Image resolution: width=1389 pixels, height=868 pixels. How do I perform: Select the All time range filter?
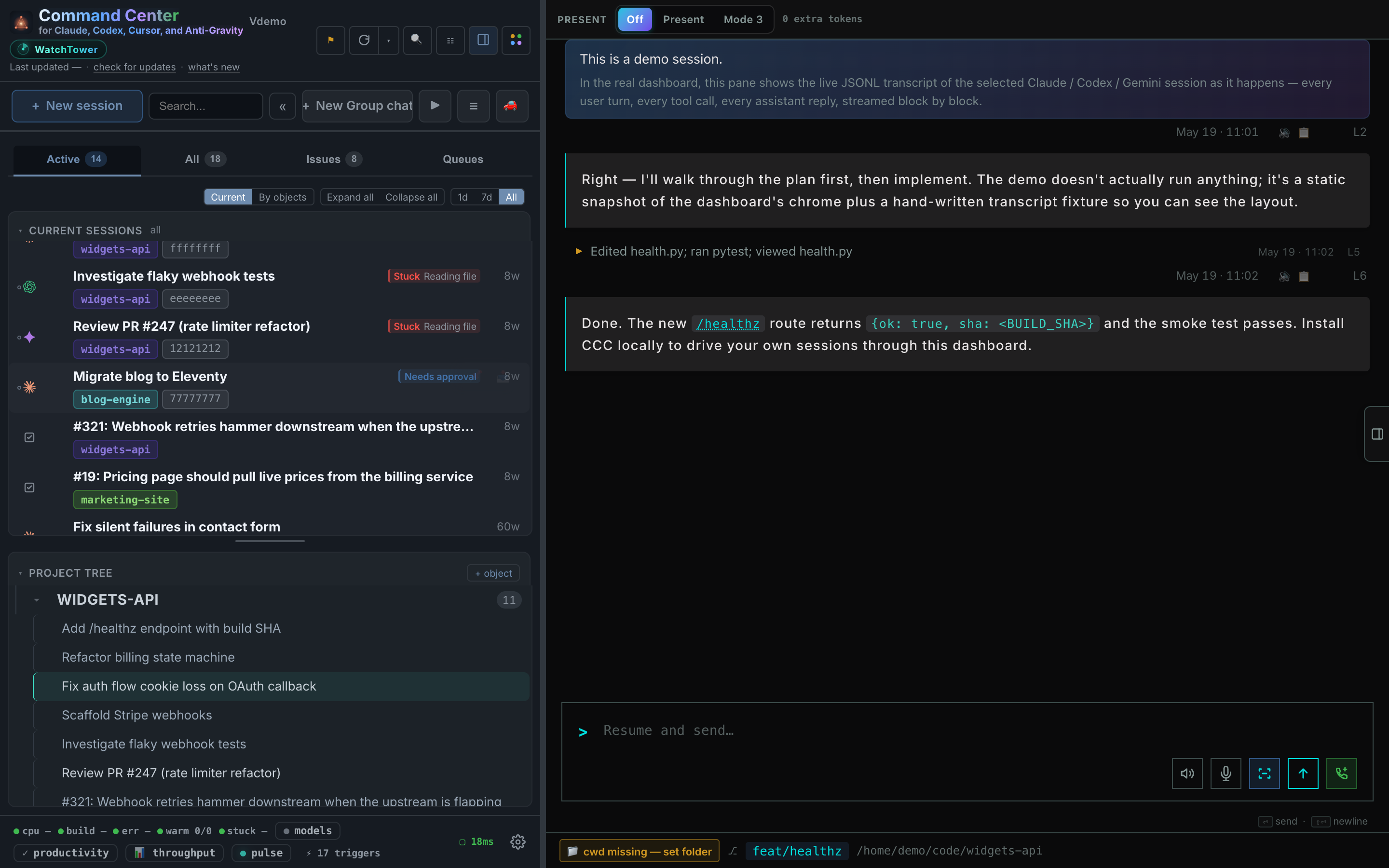point(511,197)
